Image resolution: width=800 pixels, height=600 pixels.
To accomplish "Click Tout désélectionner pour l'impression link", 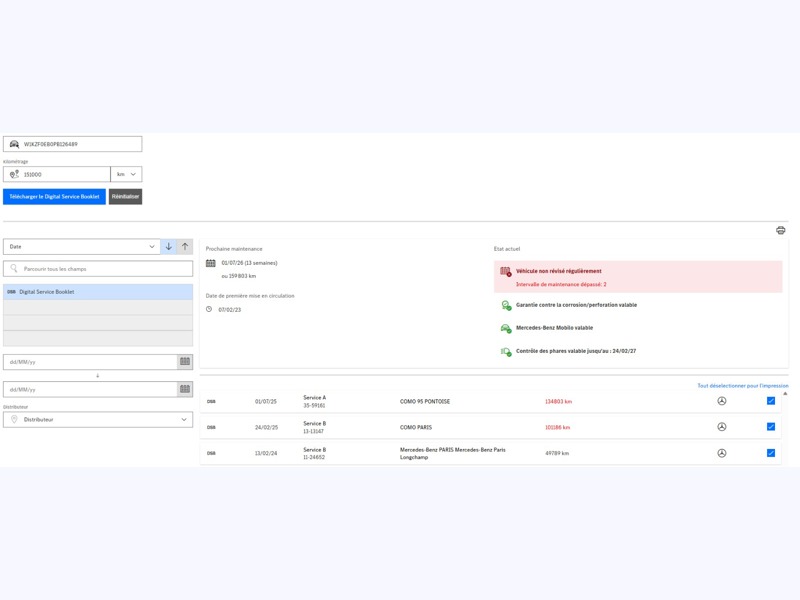I will click(742, 385).
